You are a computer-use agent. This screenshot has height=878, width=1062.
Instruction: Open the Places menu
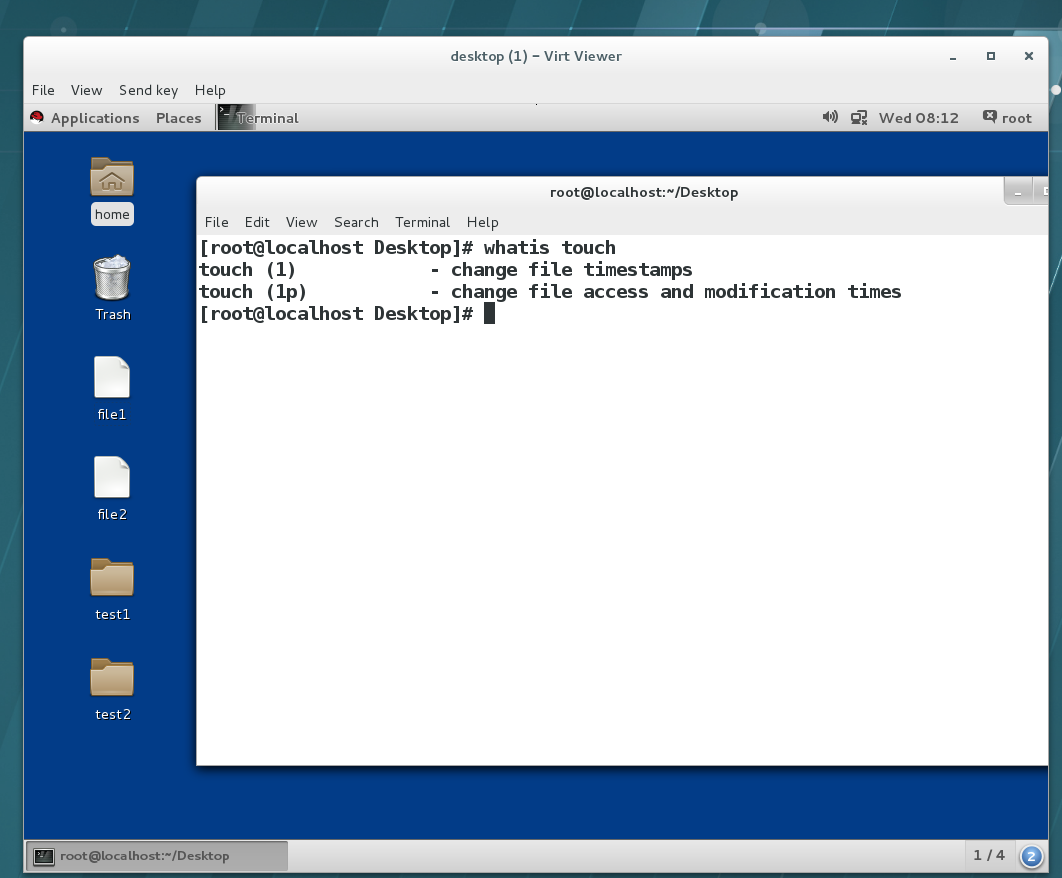(178, 118)
